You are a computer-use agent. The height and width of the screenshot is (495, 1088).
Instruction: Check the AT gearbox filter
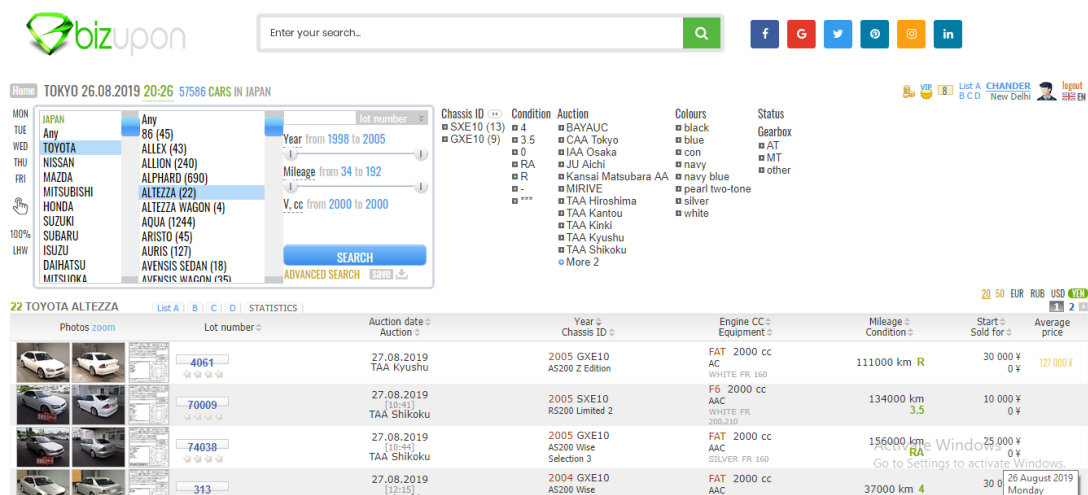(x=762, y=146)
